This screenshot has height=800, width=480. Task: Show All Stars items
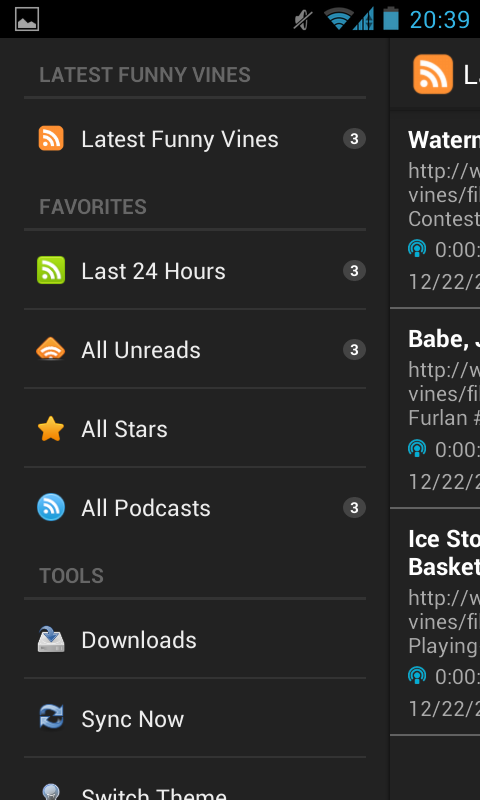click(x=195, y=429)
